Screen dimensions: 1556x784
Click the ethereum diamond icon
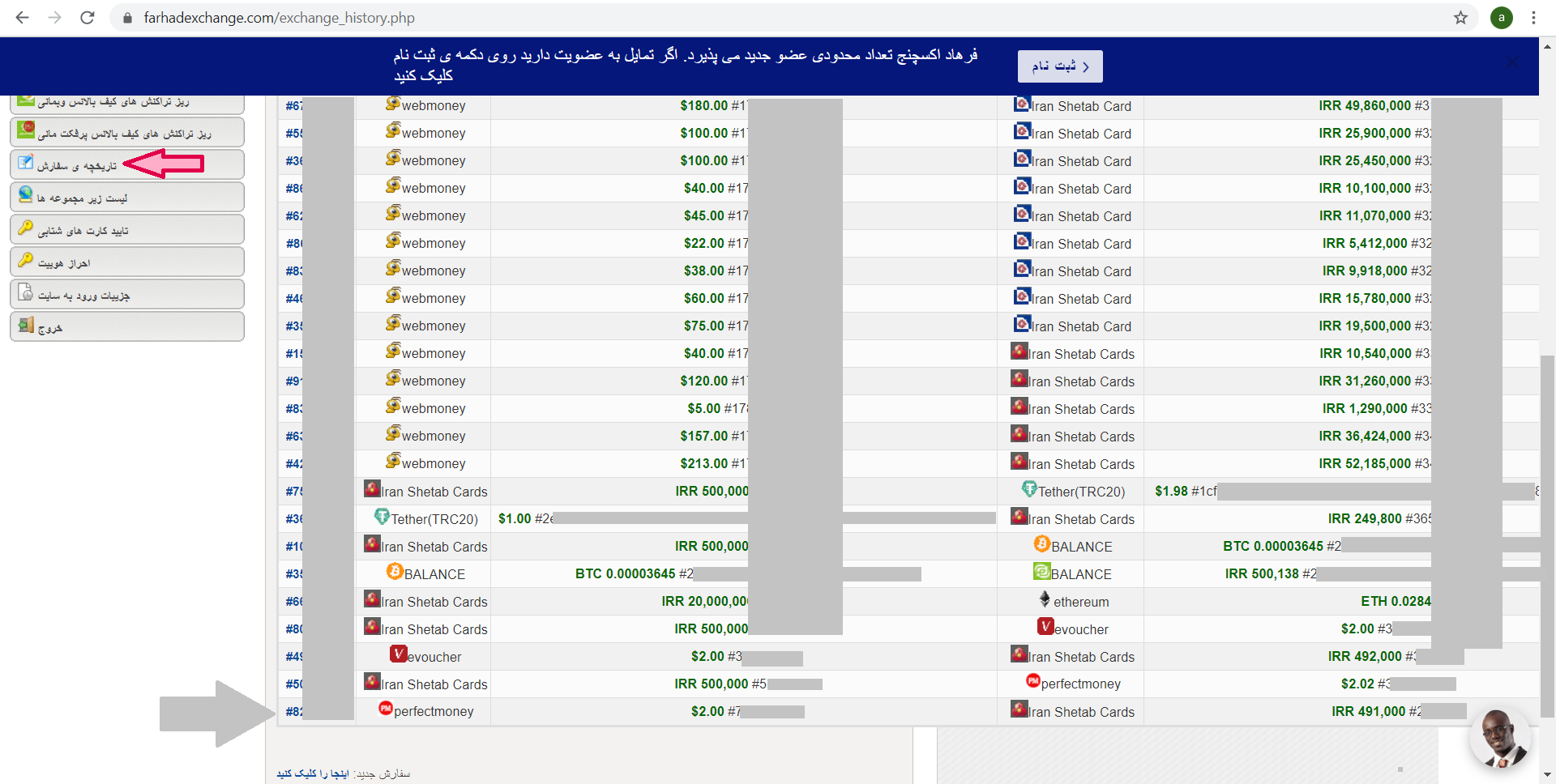1045,599
